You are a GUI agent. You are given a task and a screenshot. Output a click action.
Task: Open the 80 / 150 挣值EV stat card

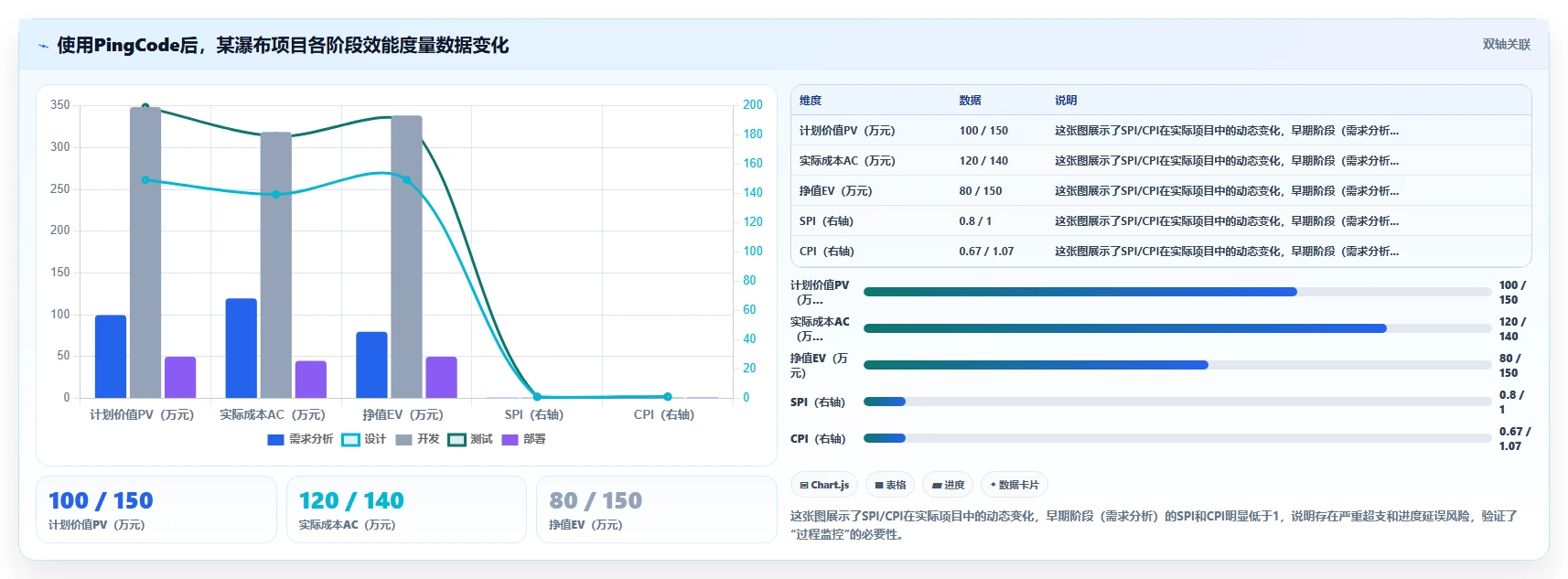point(656,509)
